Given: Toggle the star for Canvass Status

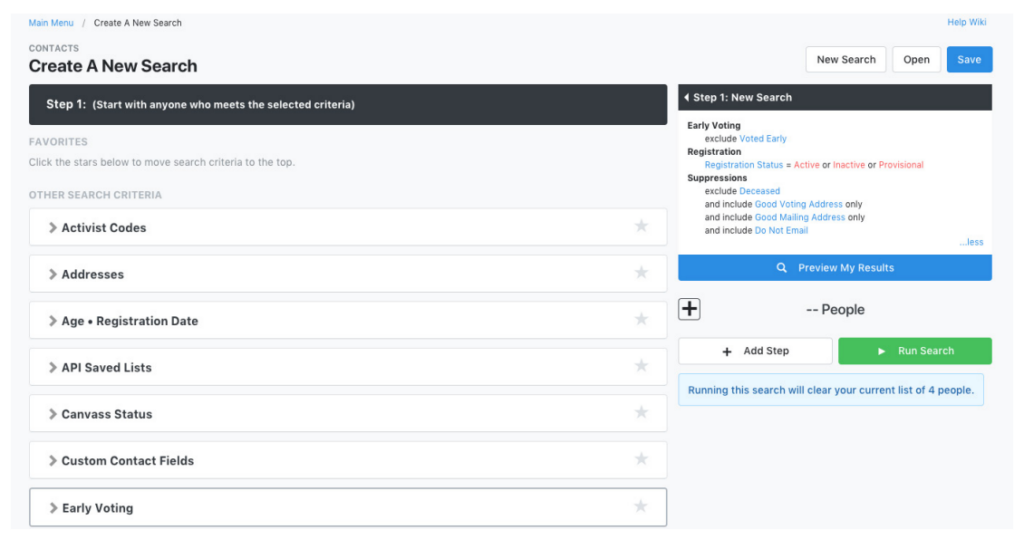Looking at the screenshot, I should coord(641,413).
